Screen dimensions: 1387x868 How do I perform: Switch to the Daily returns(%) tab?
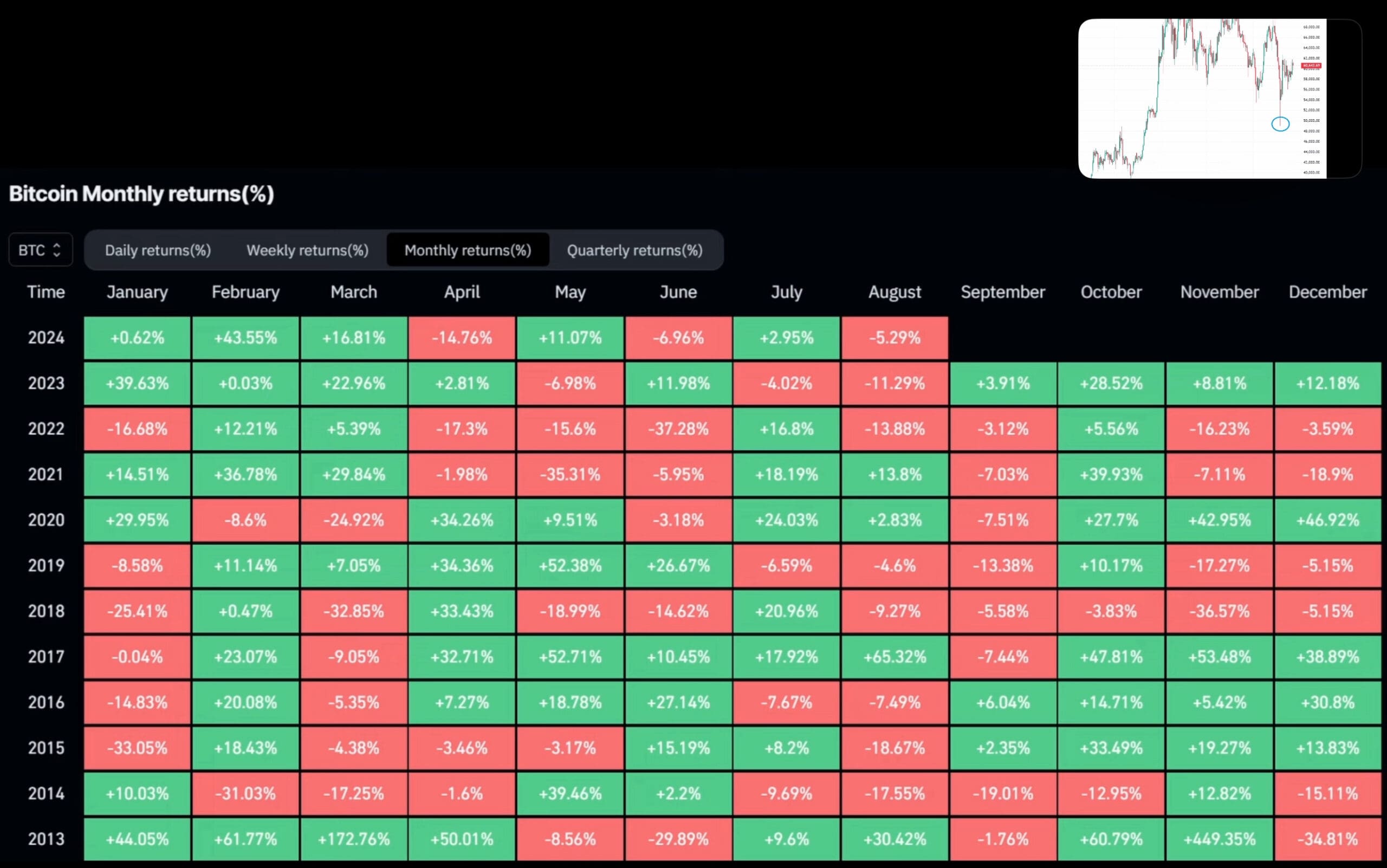coord(158,250)
